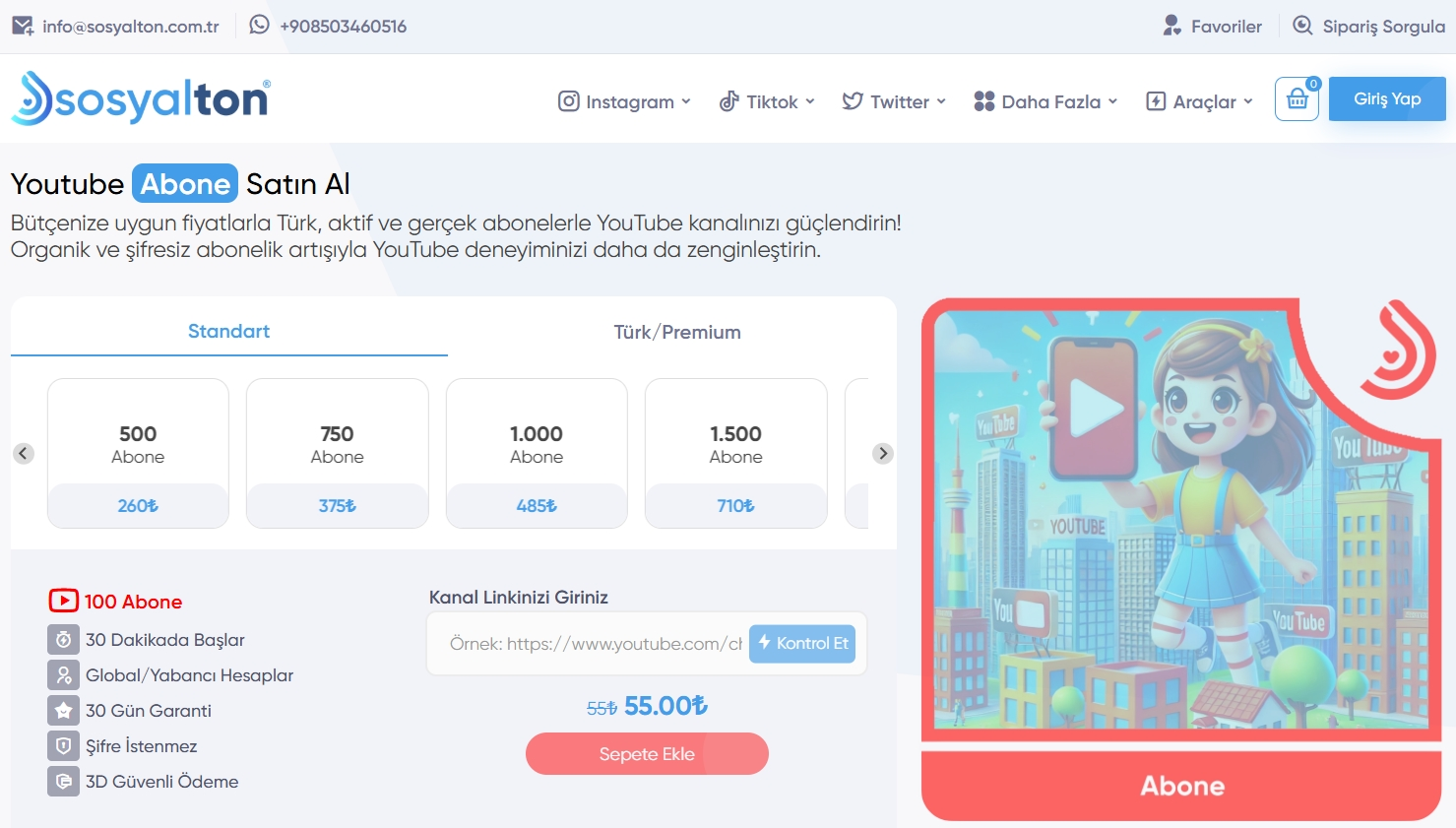Expand the Twitter menu chevron
This screenshot has height=828, width=1456.
tap(941, 101)
